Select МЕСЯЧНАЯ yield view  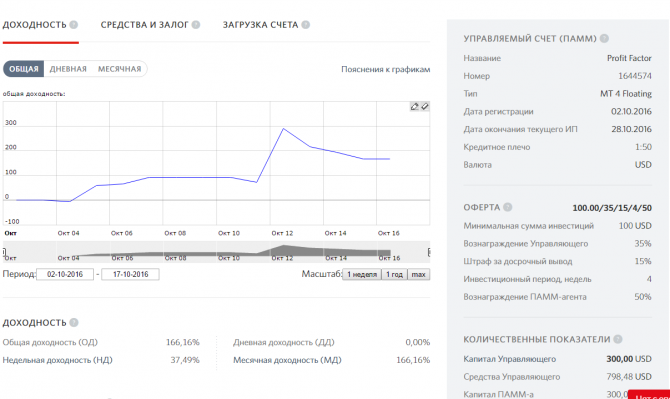coord(119,69)
